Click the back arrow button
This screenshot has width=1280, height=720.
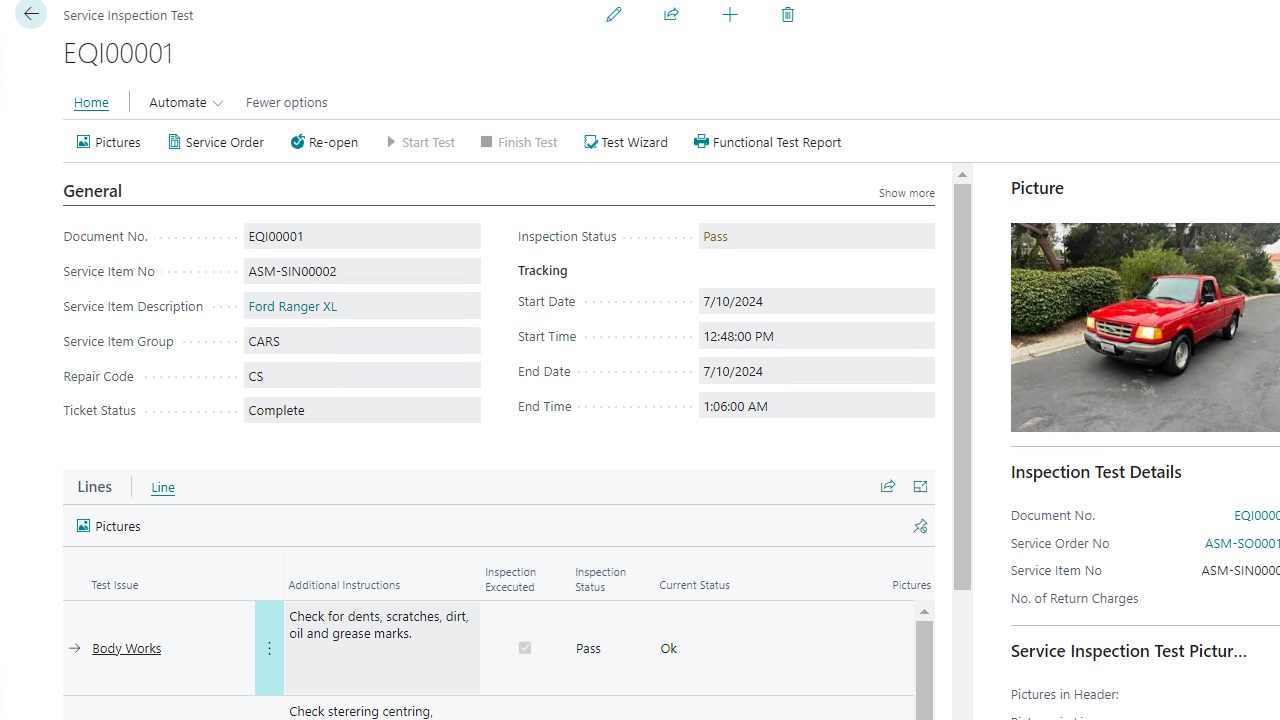coord(31,14)
